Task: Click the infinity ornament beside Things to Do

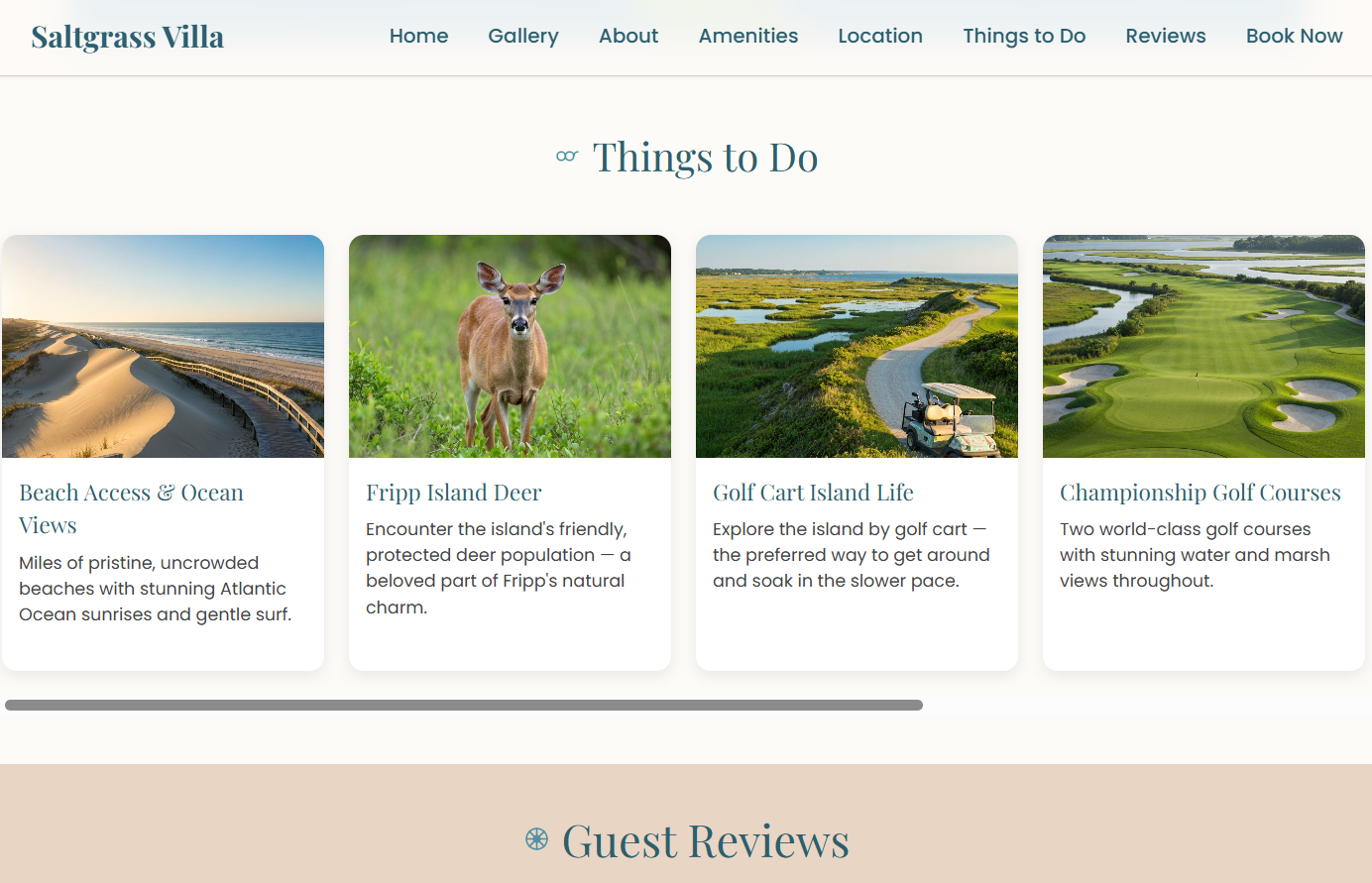Action: click(567, 157)
